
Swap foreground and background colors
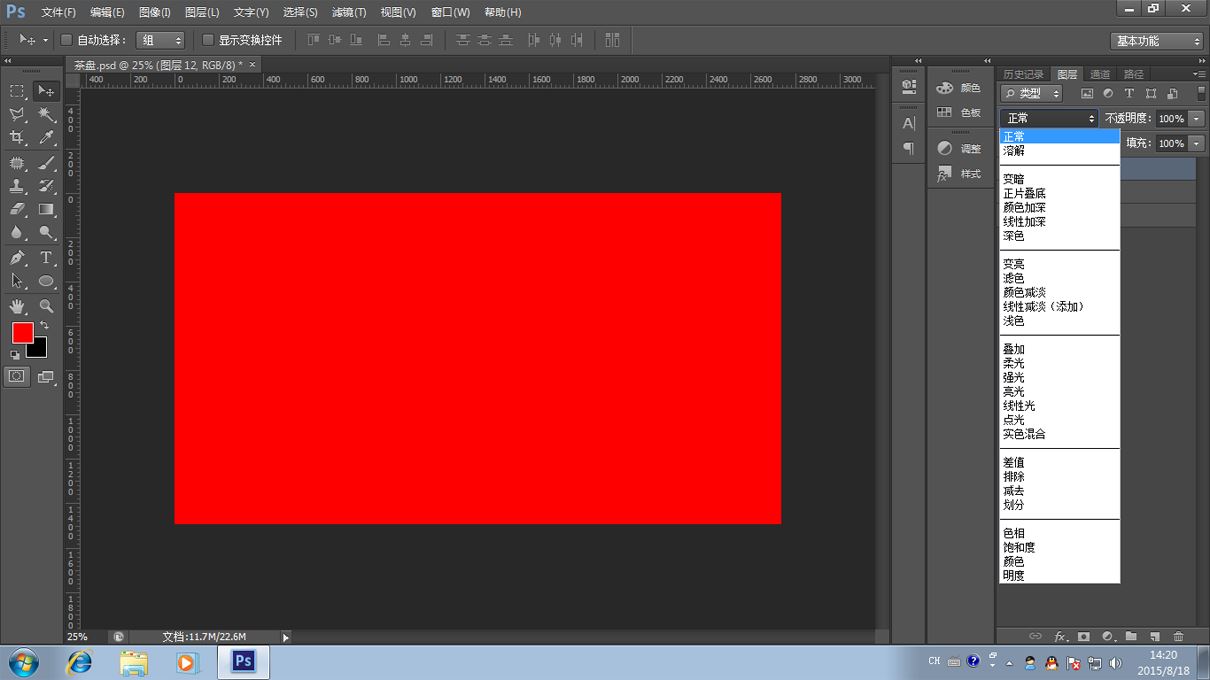tap(44, 325)
